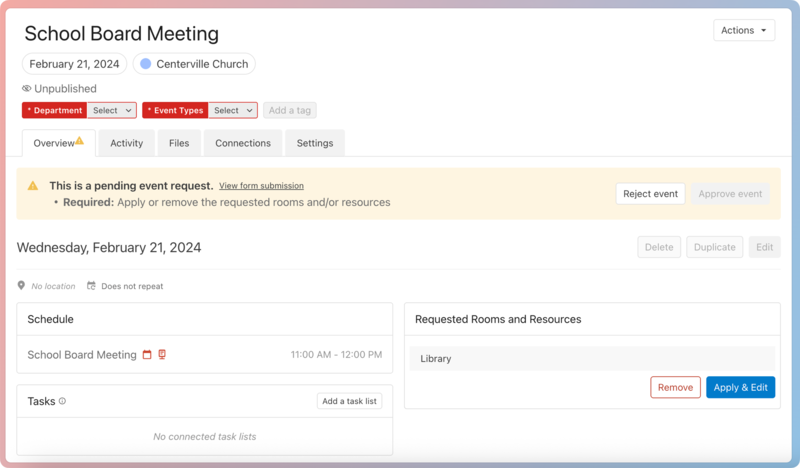Go to the Files tab
This screenshot has height=468, width=800.
[179, 143]
